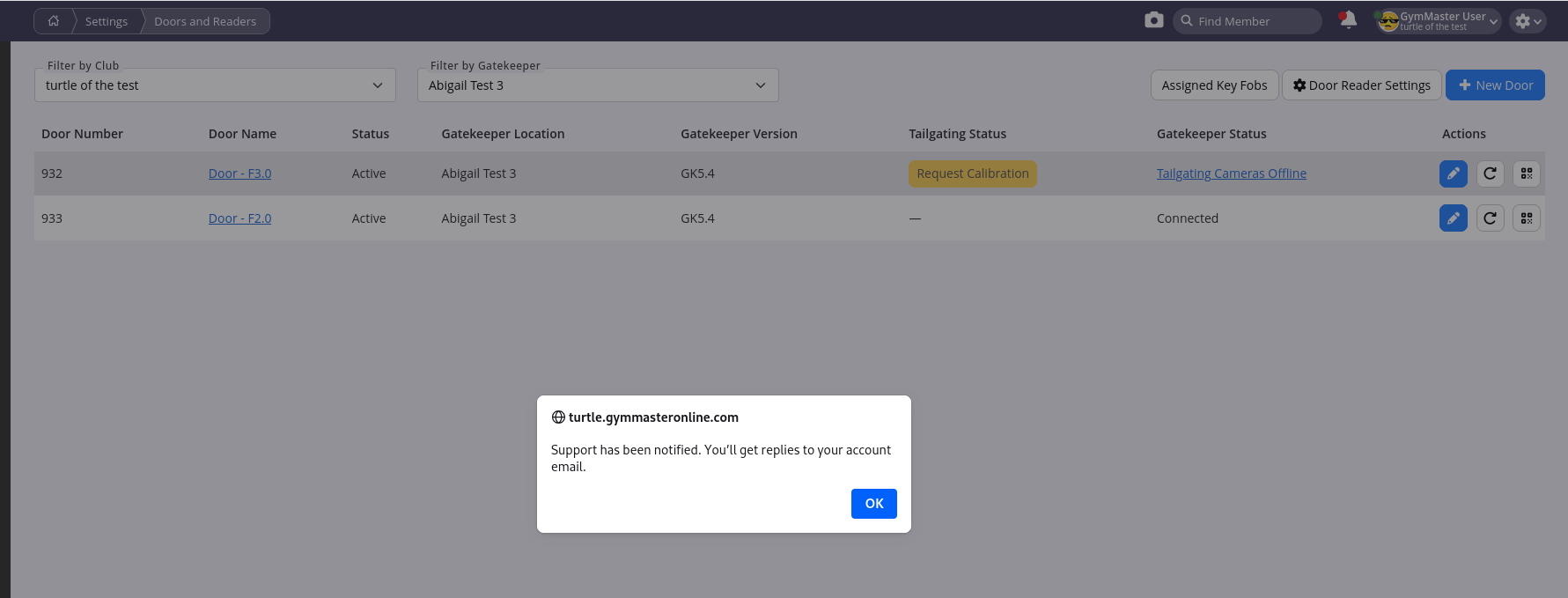Click Request Calibration badge
Screen dimensions: 1568x598
972,173
